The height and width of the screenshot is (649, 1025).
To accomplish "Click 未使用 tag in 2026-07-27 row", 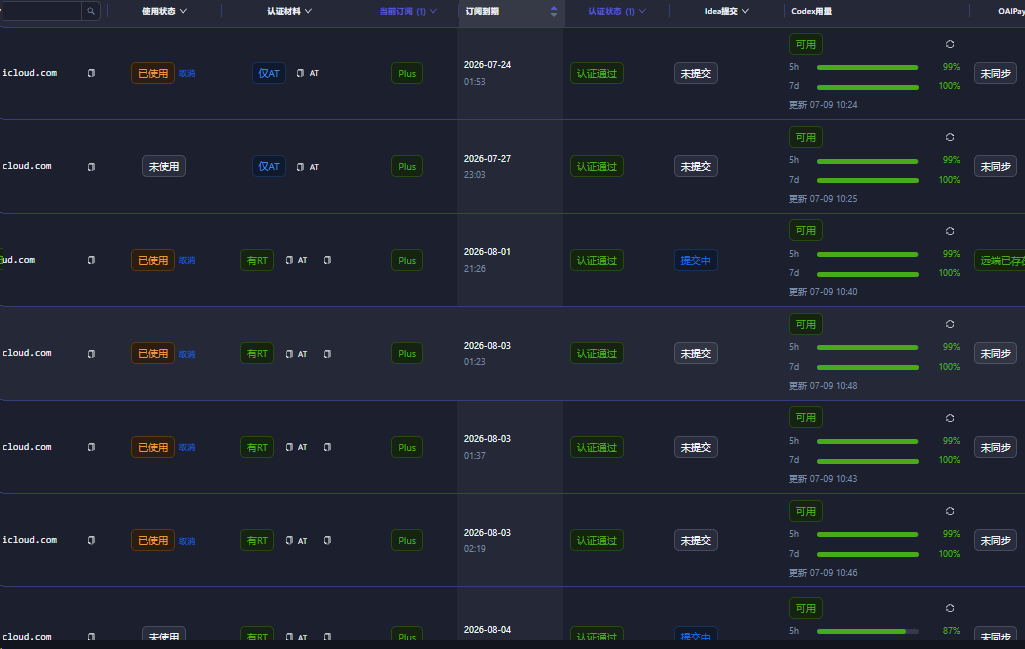I will 164,167.
